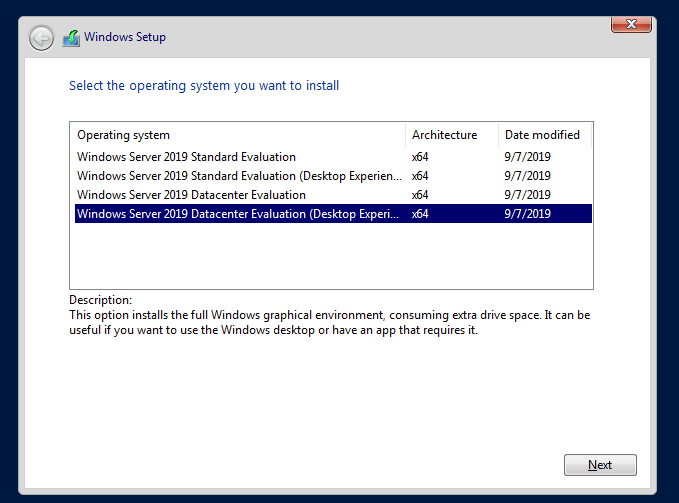The image size is (679, 503).
Task: Click the Description label
Action: pyautogui.click(x=100, y=300)
